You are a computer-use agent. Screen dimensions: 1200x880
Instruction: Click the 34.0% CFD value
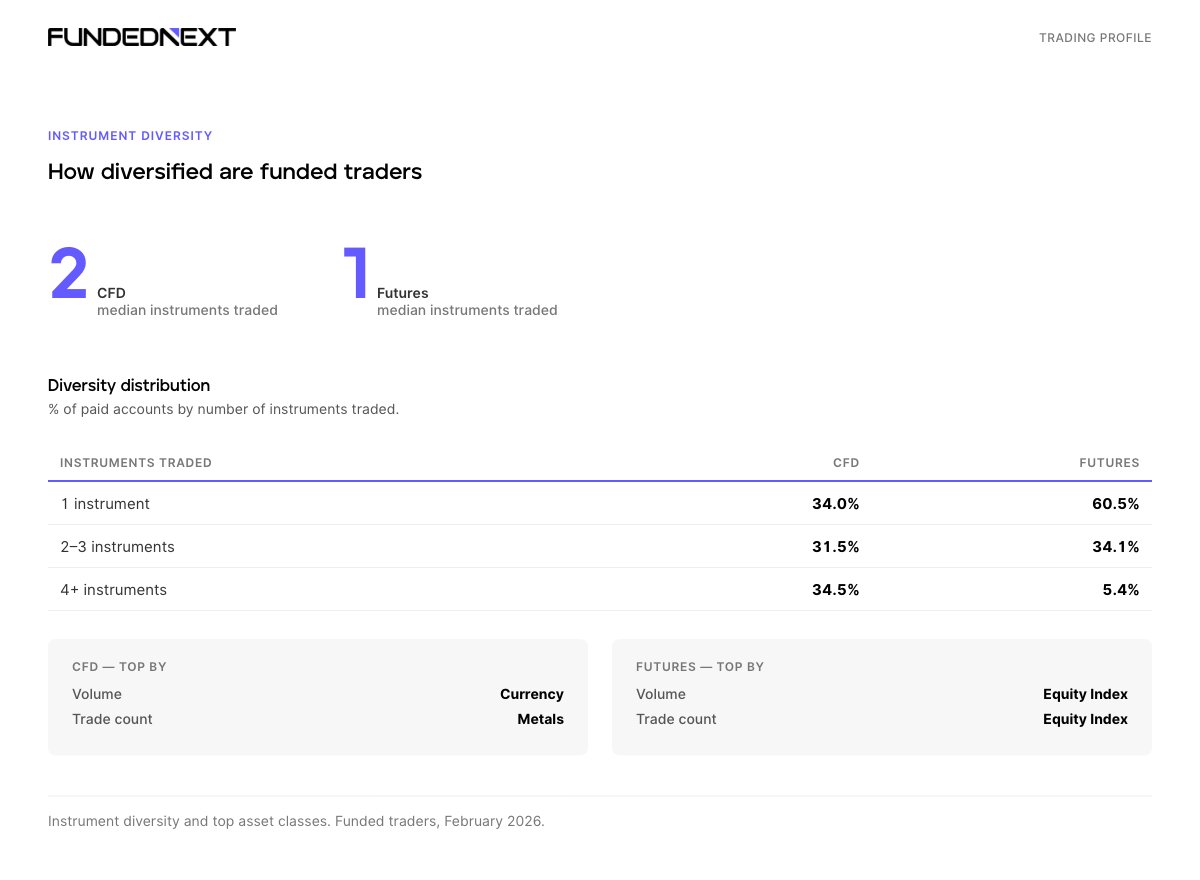click(x=835, y=504)
